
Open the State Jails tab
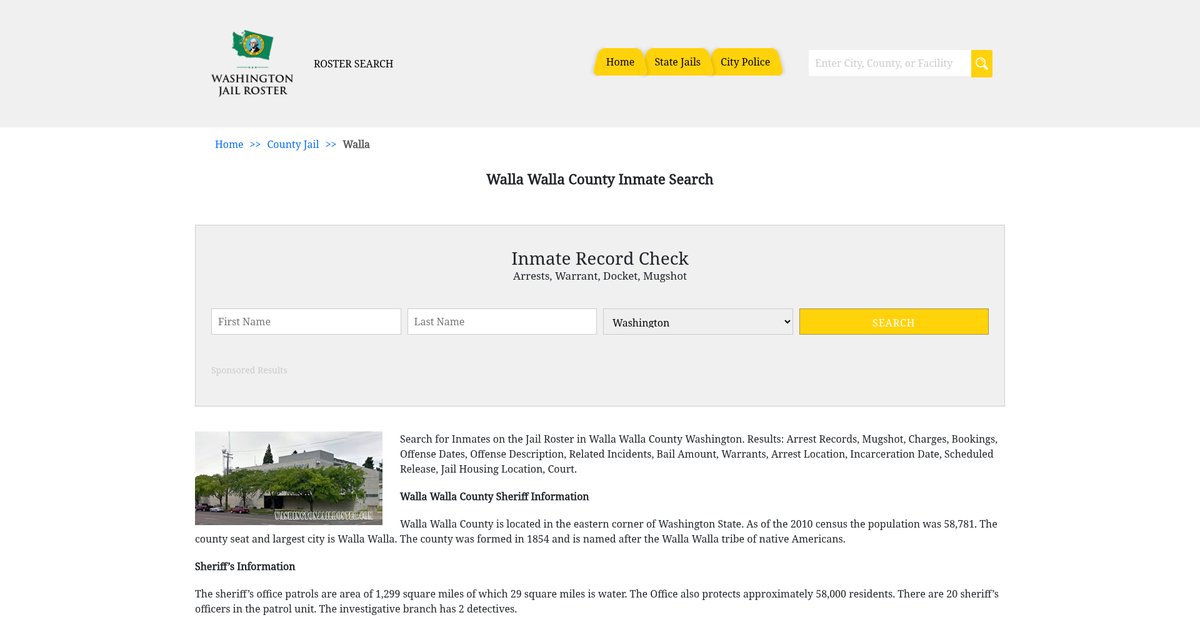pos(677,62)
